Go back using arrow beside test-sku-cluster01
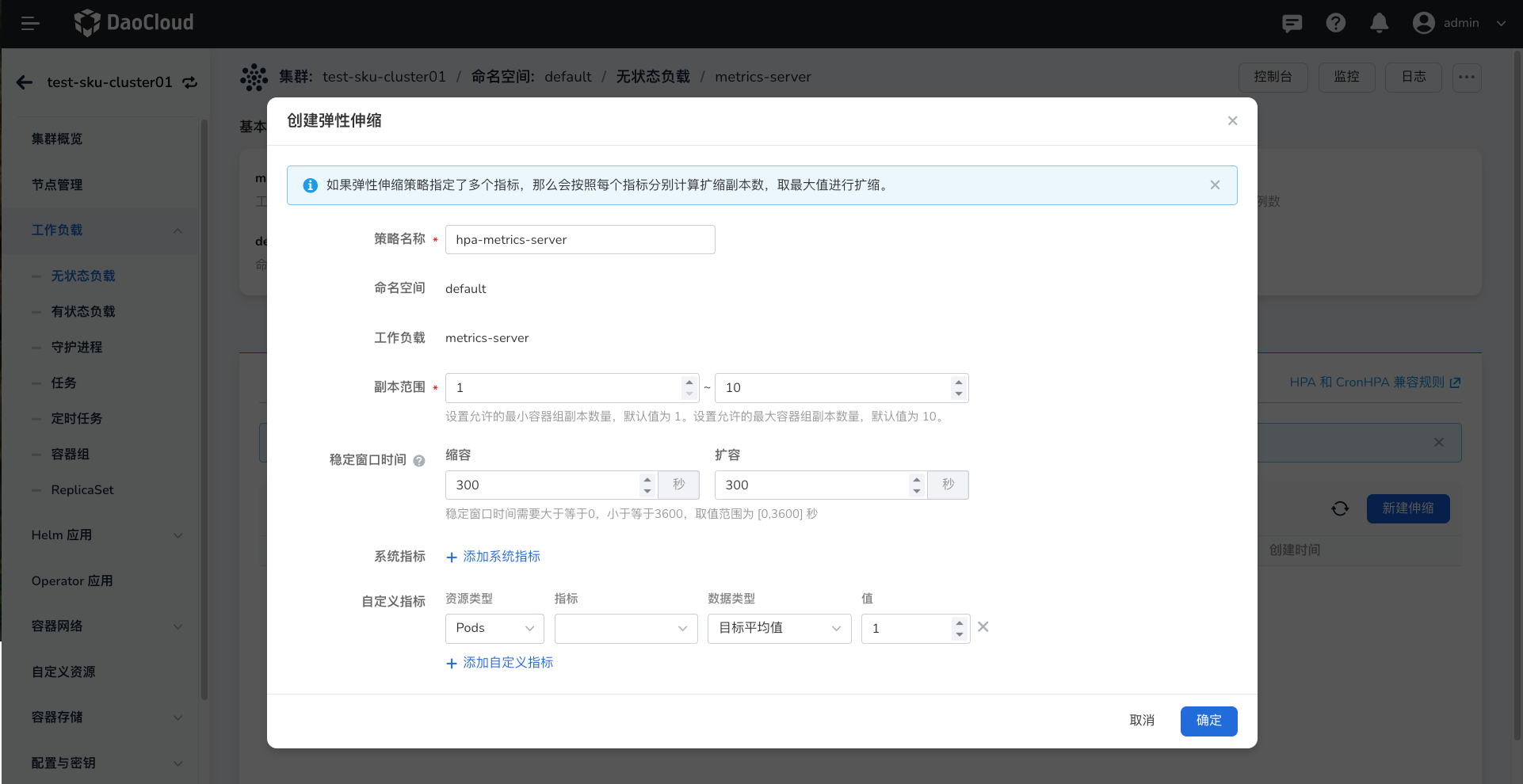The height and width of the screenshot is (784, 1523). click(24, 82)
